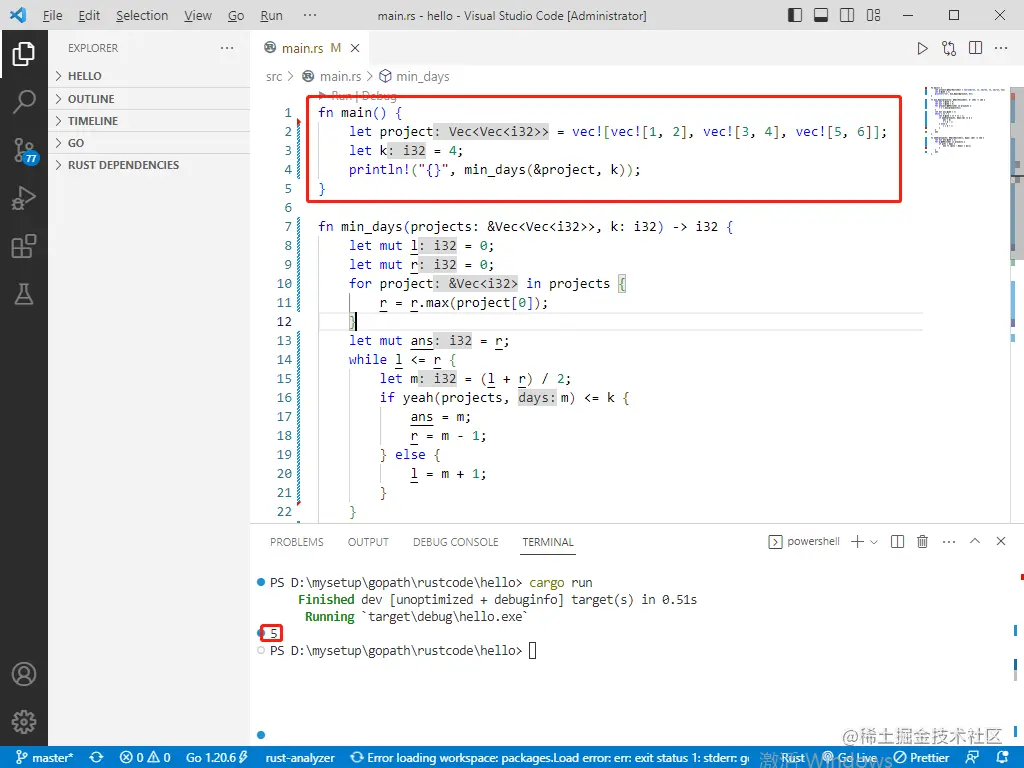Click the master branch status item
Viewport: 1024px width, 768px height.
coord(44,758)
